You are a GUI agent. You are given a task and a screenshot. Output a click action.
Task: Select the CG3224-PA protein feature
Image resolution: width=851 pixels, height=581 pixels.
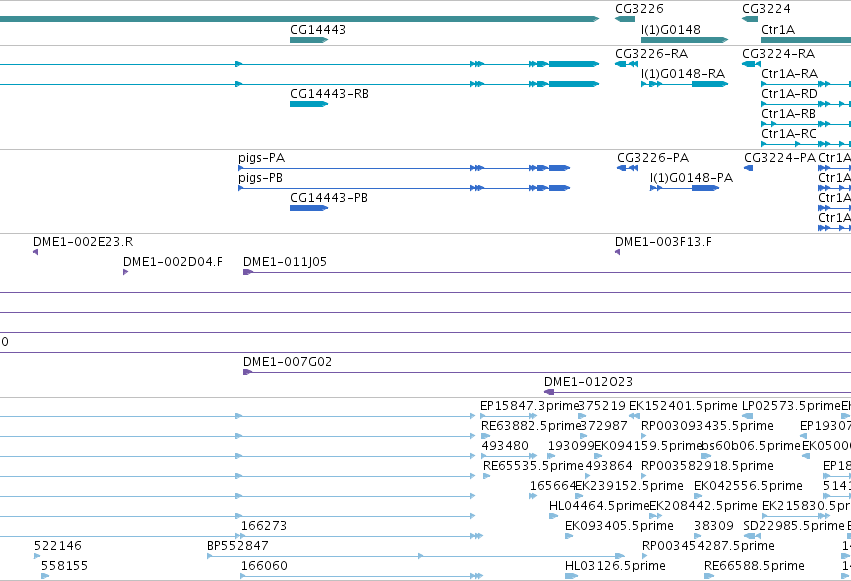pos(748,168)
